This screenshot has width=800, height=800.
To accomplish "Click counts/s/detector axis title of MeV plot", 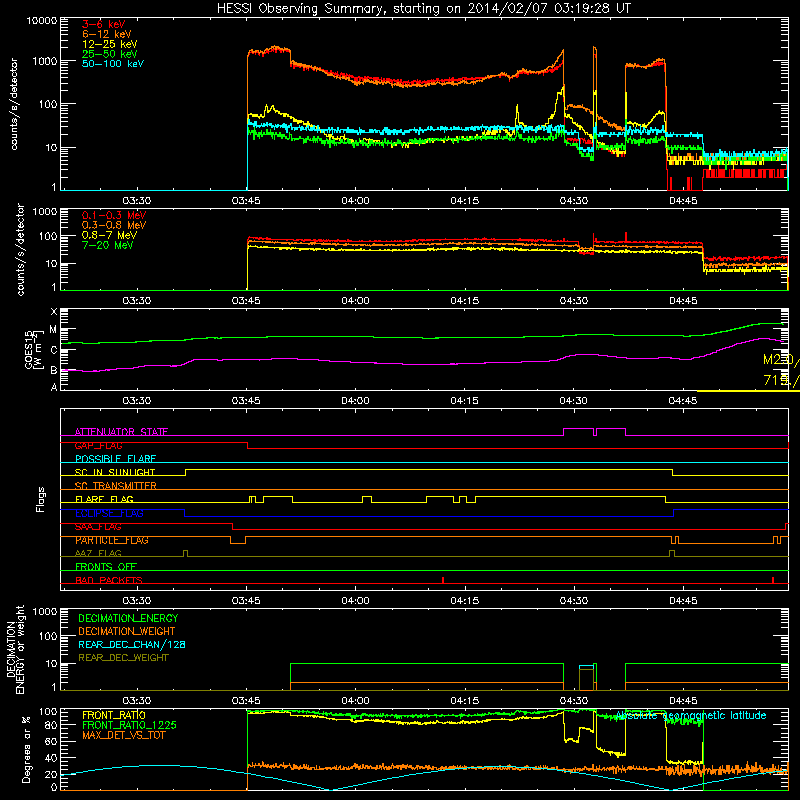I will pyautogui.click(x=20, y=249).
